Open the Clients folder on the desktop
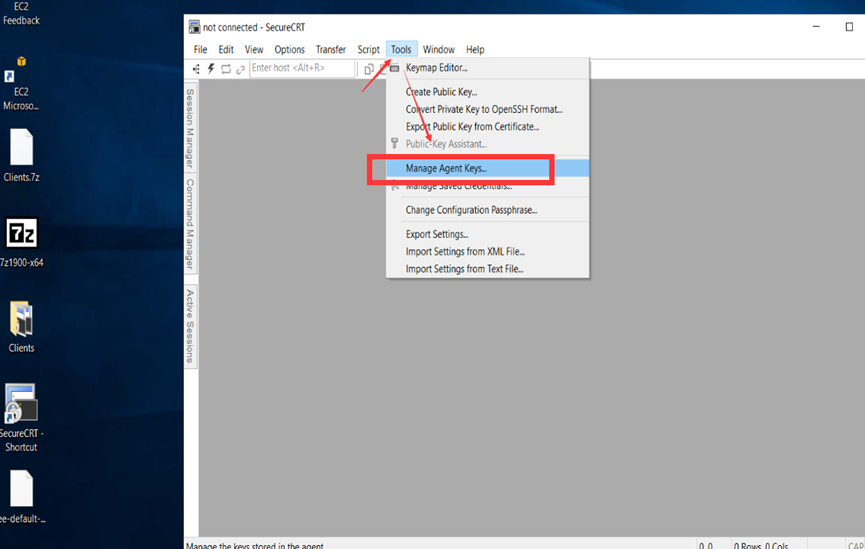Image resolution: width=865 pixels, height=549 pixels. (x=21, y=325)
